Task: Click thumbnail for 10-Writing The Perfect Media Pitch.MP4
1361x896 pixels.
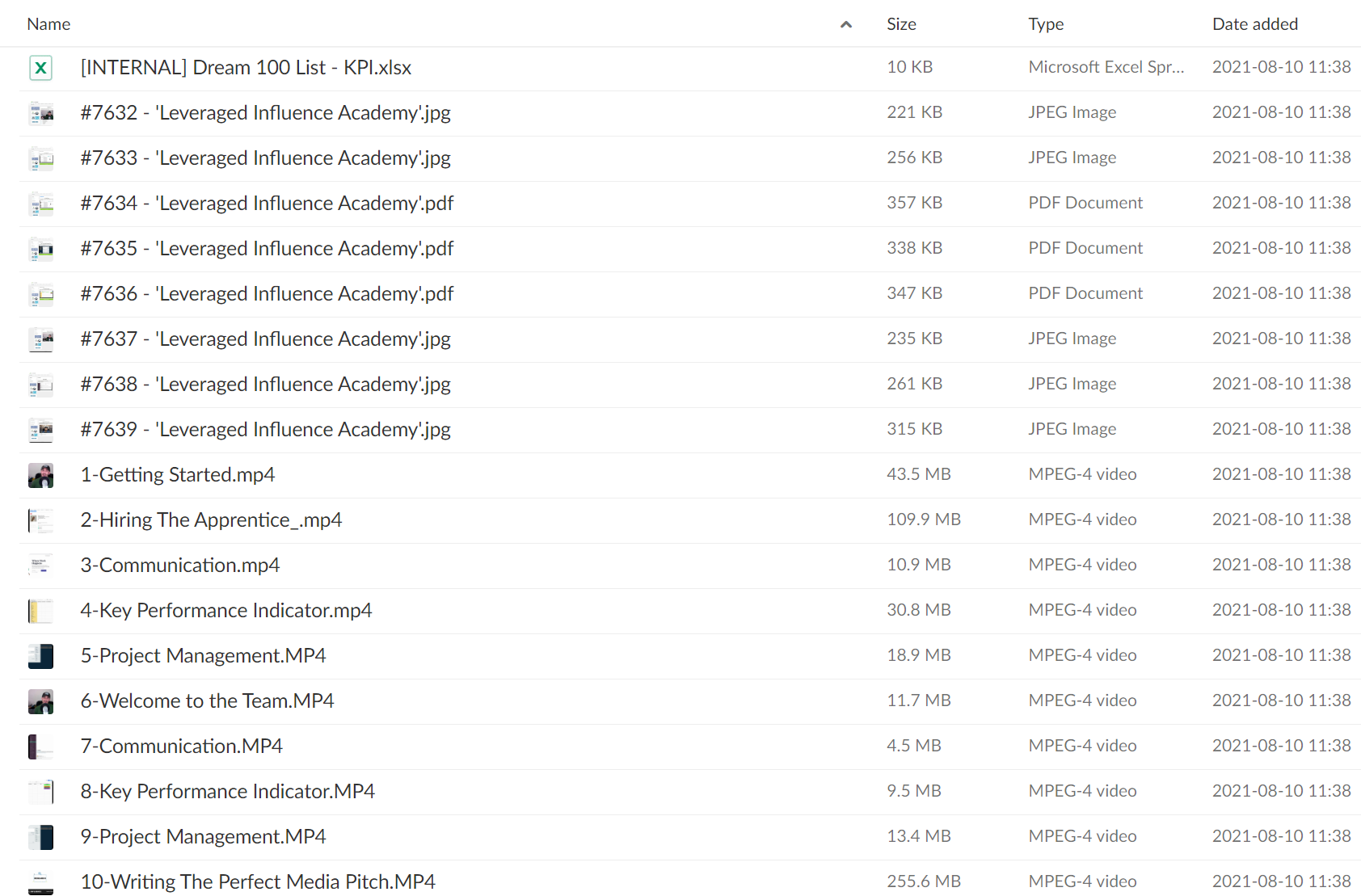Action: pyautogui.click(x=40, y=882)
